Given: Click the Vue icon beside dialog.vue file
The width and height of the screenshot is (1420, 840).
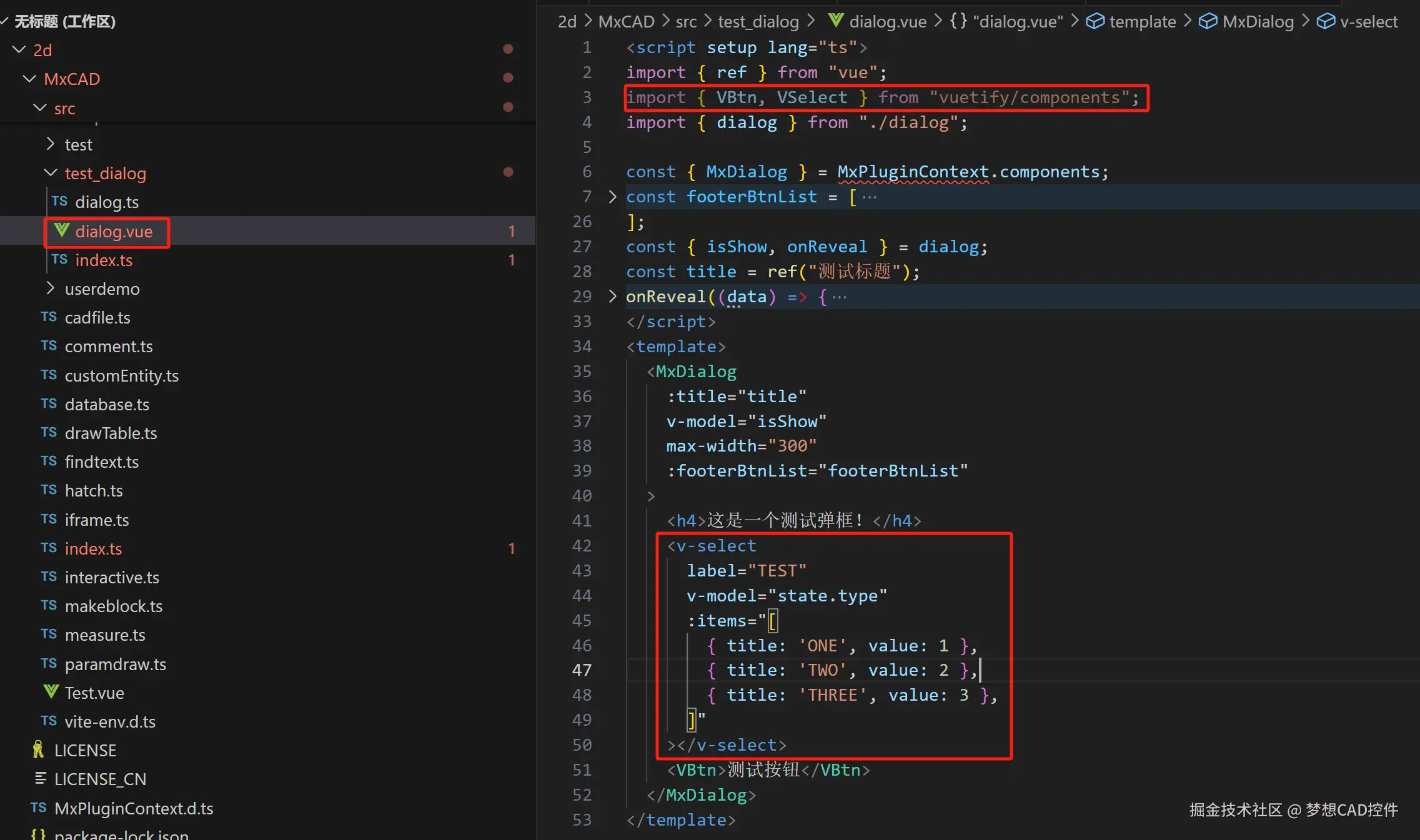Looking at the screenshot, I should (61, 231).
